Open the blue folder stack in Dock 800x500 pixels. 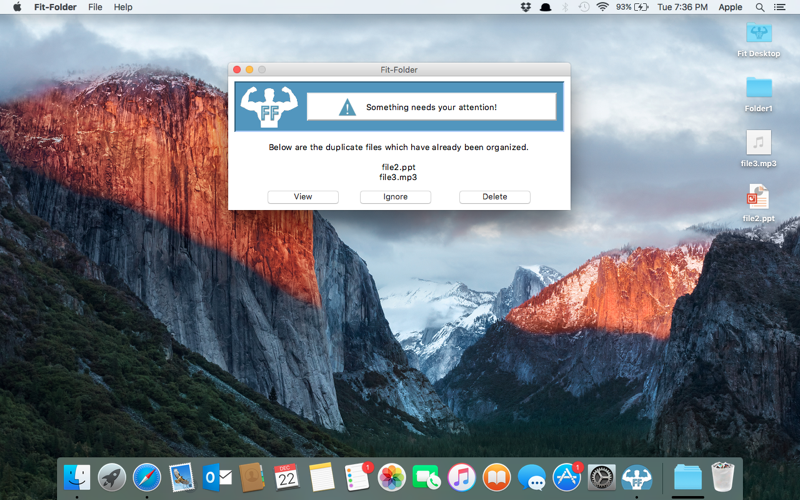coord(687,478)
